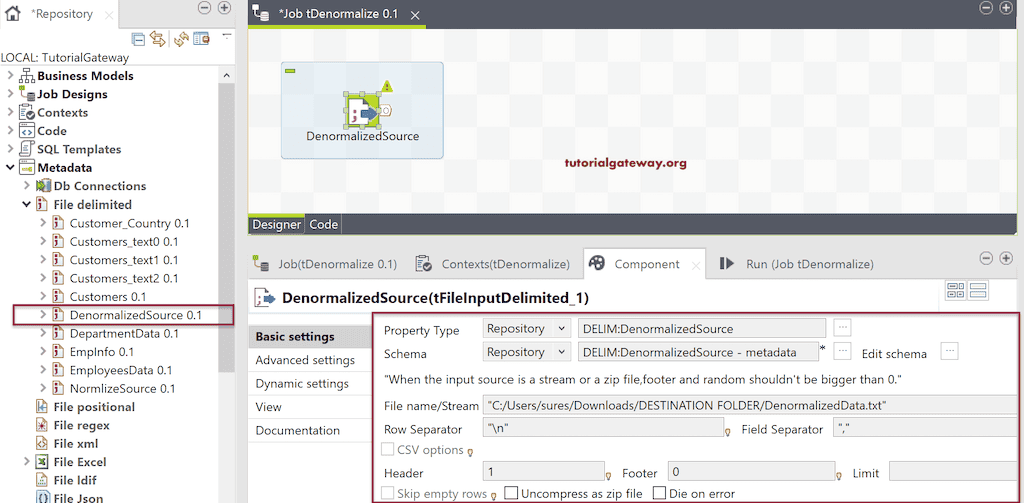Click the filter repository icon
The width and height of the screenshot is (1024, 503).
201,39
